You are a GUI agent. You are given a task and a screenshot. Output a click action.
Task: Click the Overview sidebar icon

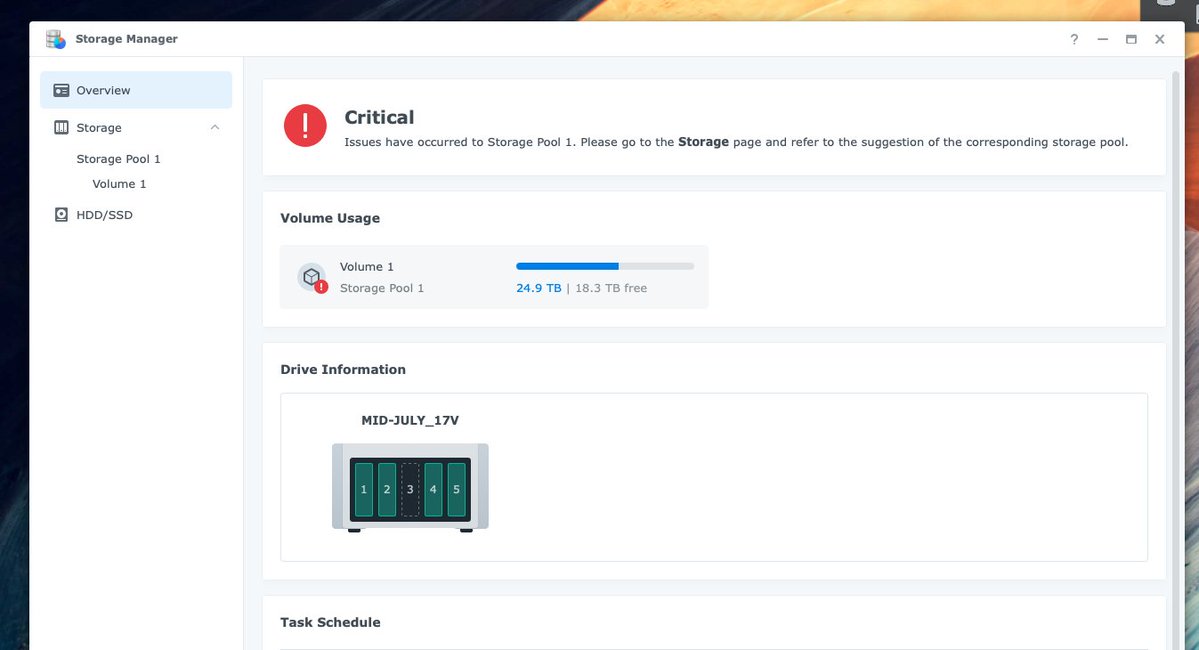[61, 90]
